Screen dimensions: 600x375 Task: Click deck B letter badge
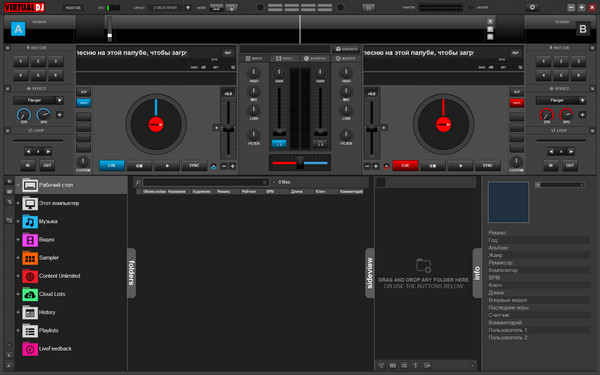point(583,29)
